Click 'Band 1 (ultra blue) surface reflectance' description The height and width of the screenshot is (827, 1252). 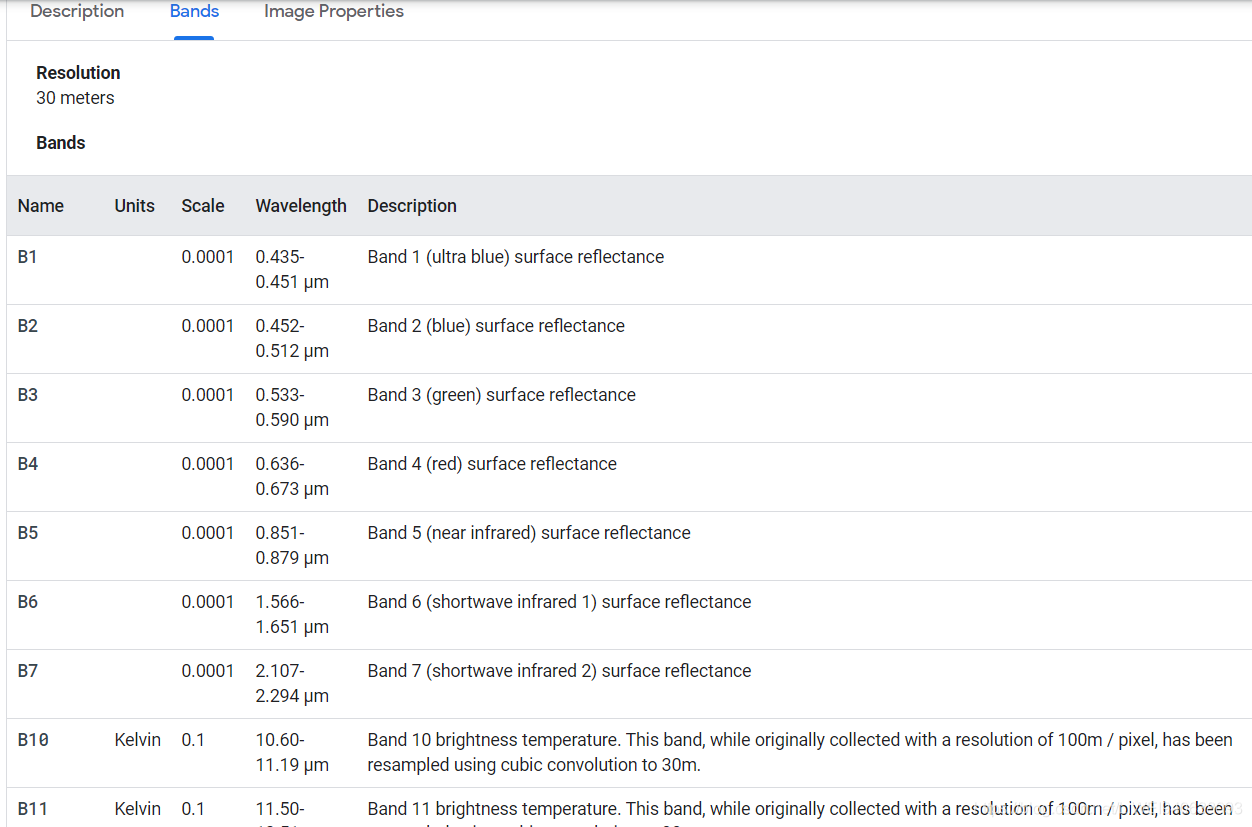pos(516,257)
